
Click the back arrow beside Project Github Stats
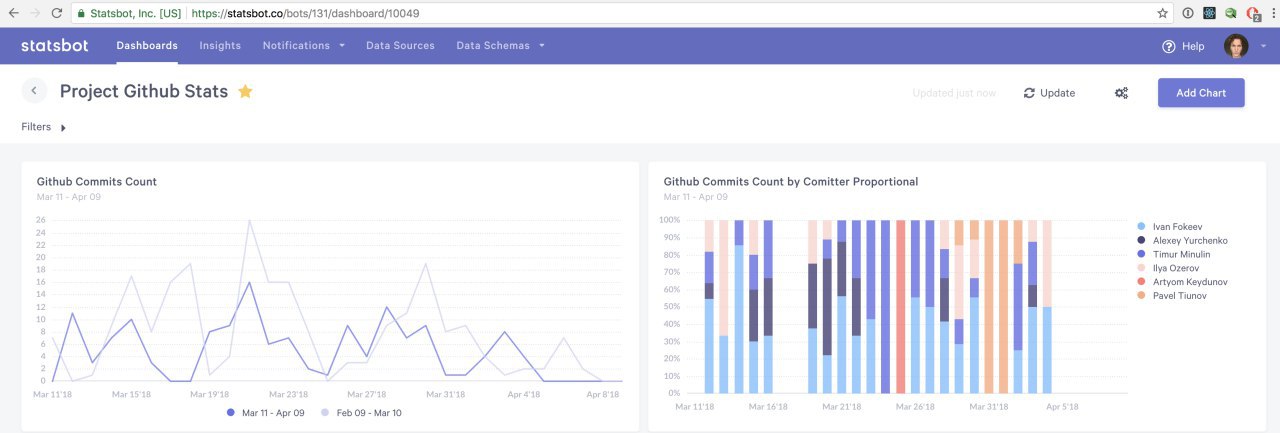tap(34, 91)
